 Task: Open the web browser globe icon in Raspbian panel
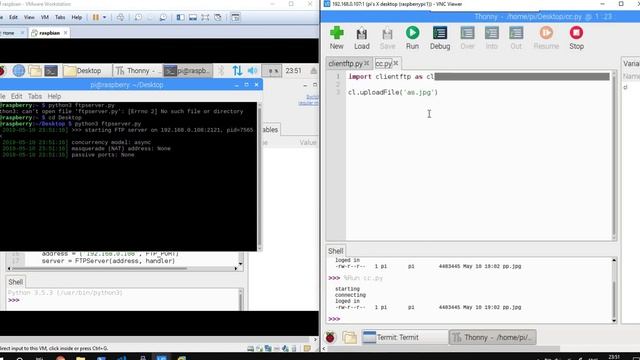click(x=18, y=71)
